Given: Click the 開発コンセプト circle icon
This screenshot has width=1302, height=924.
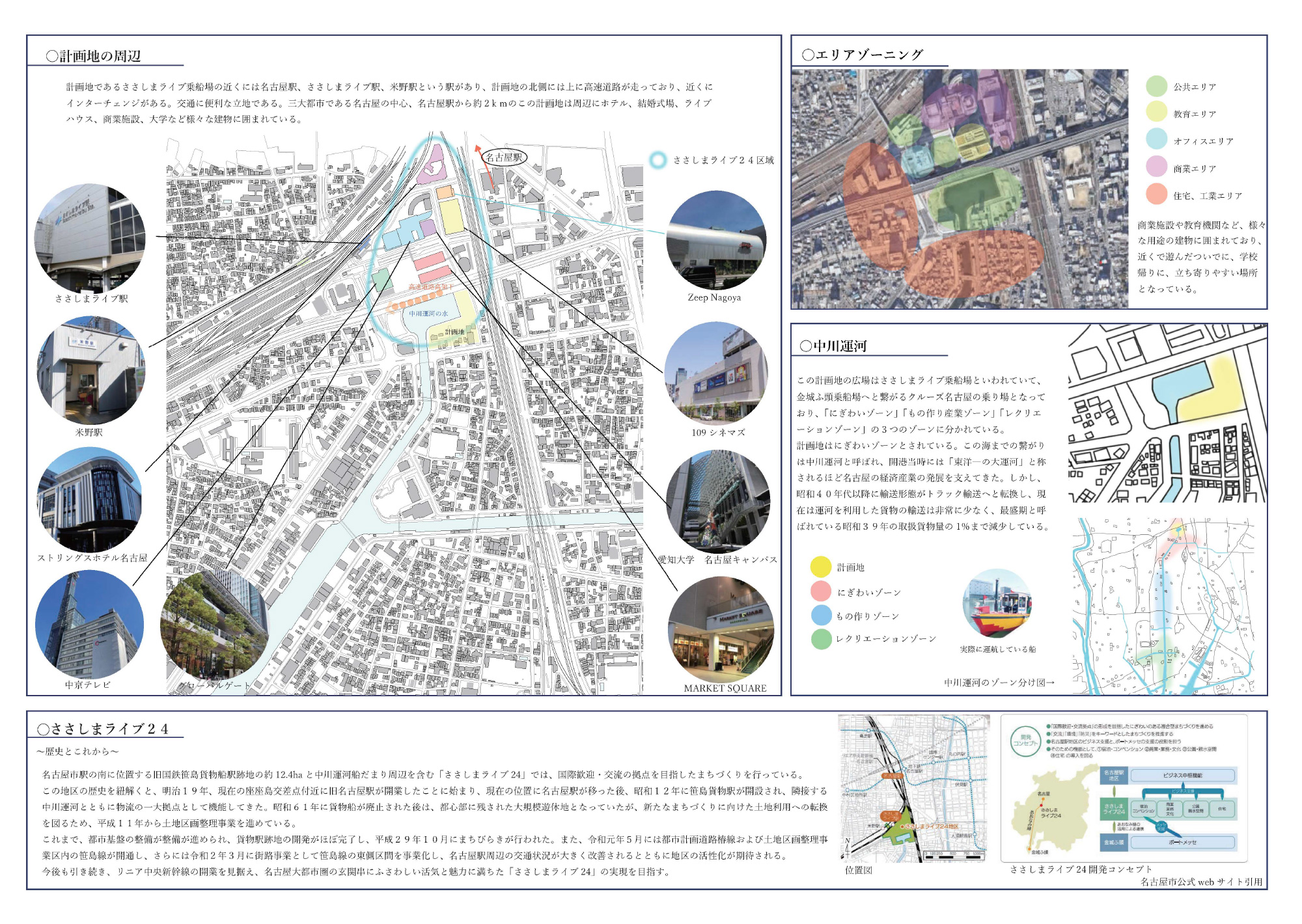Looking at the screenshot, I should 1026,741.
